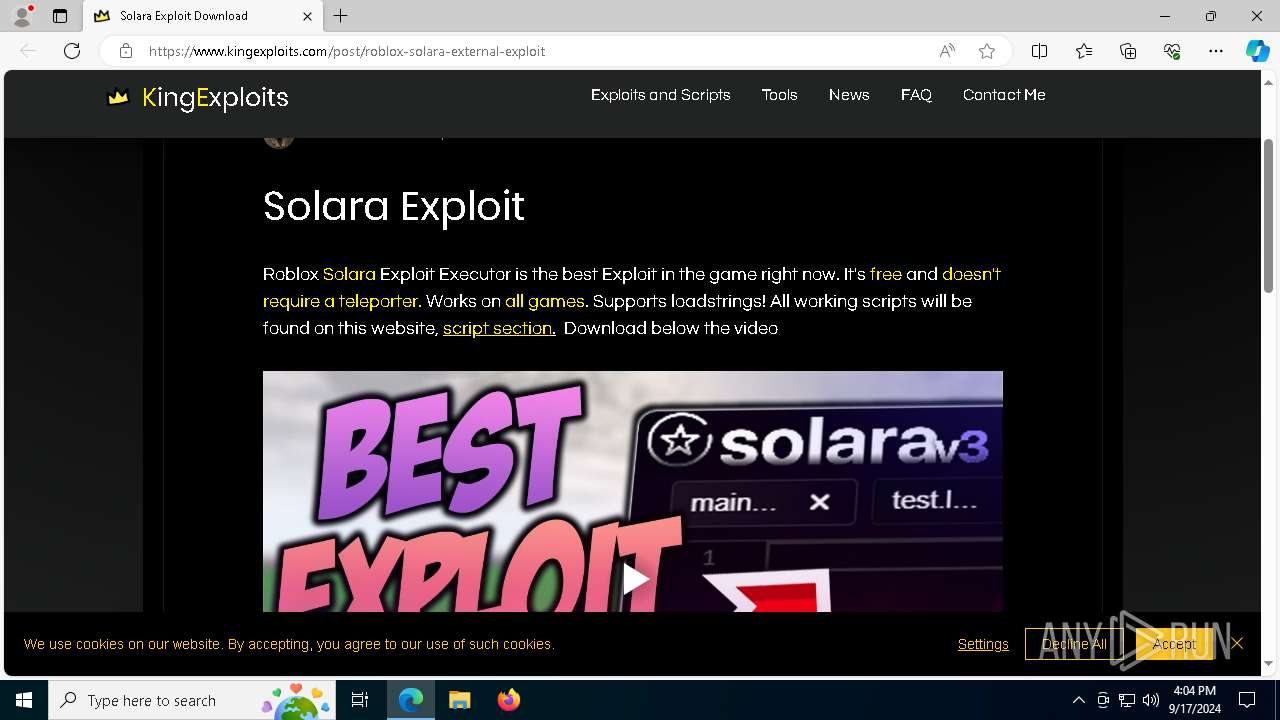Open volume control tray icon

1150,700
